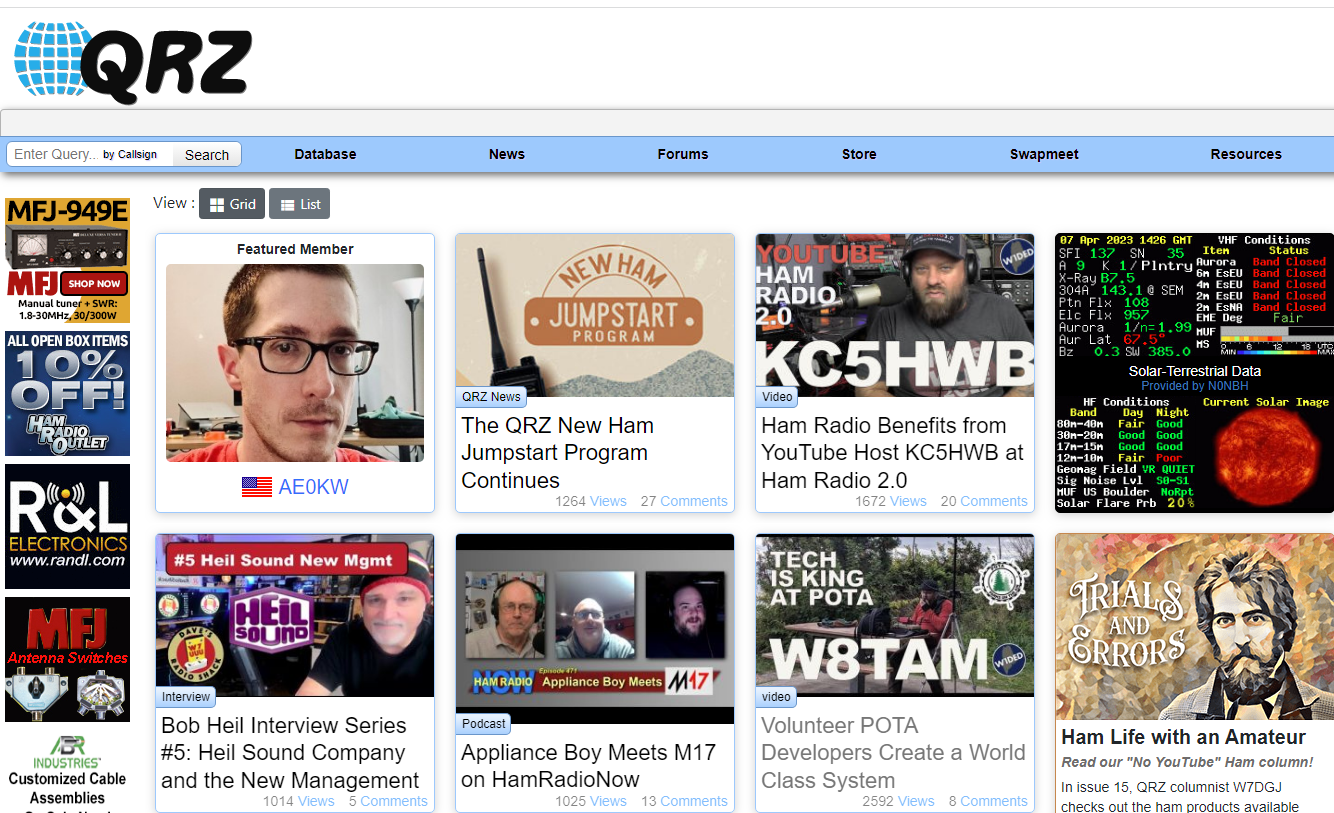
Task: Open 27 Comments on Jumpstart article
Action: click(684, 501)
